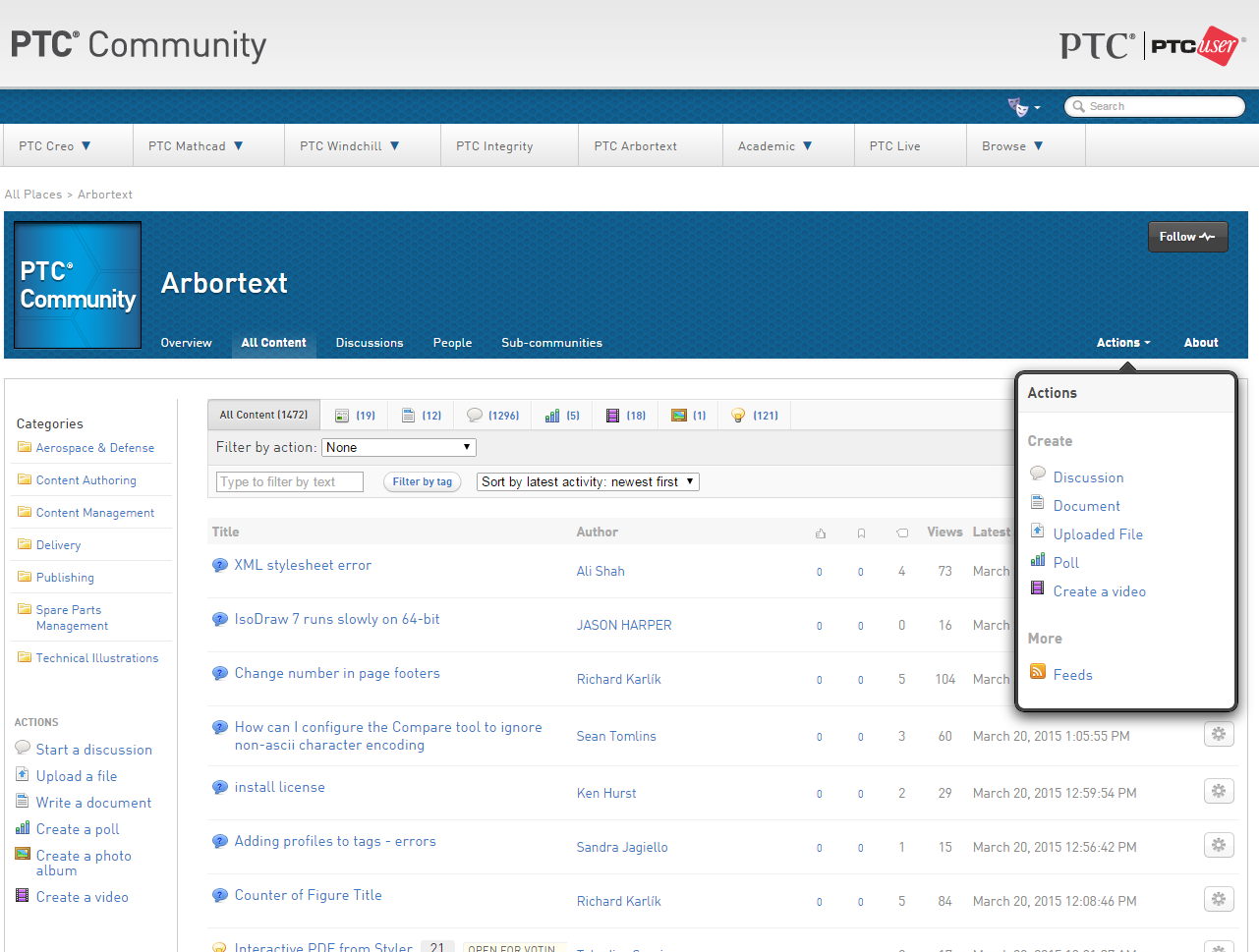Switch to the Sub-communities tab
The image size is (1259, 952).
[551, 343]
